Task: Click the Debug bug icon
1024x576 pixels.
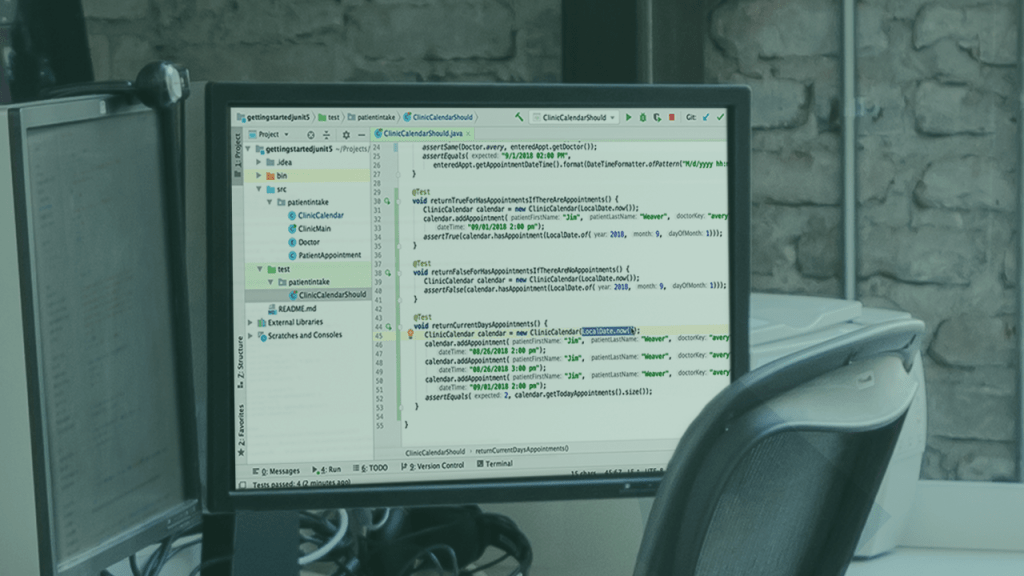Action: pos(642,117)
